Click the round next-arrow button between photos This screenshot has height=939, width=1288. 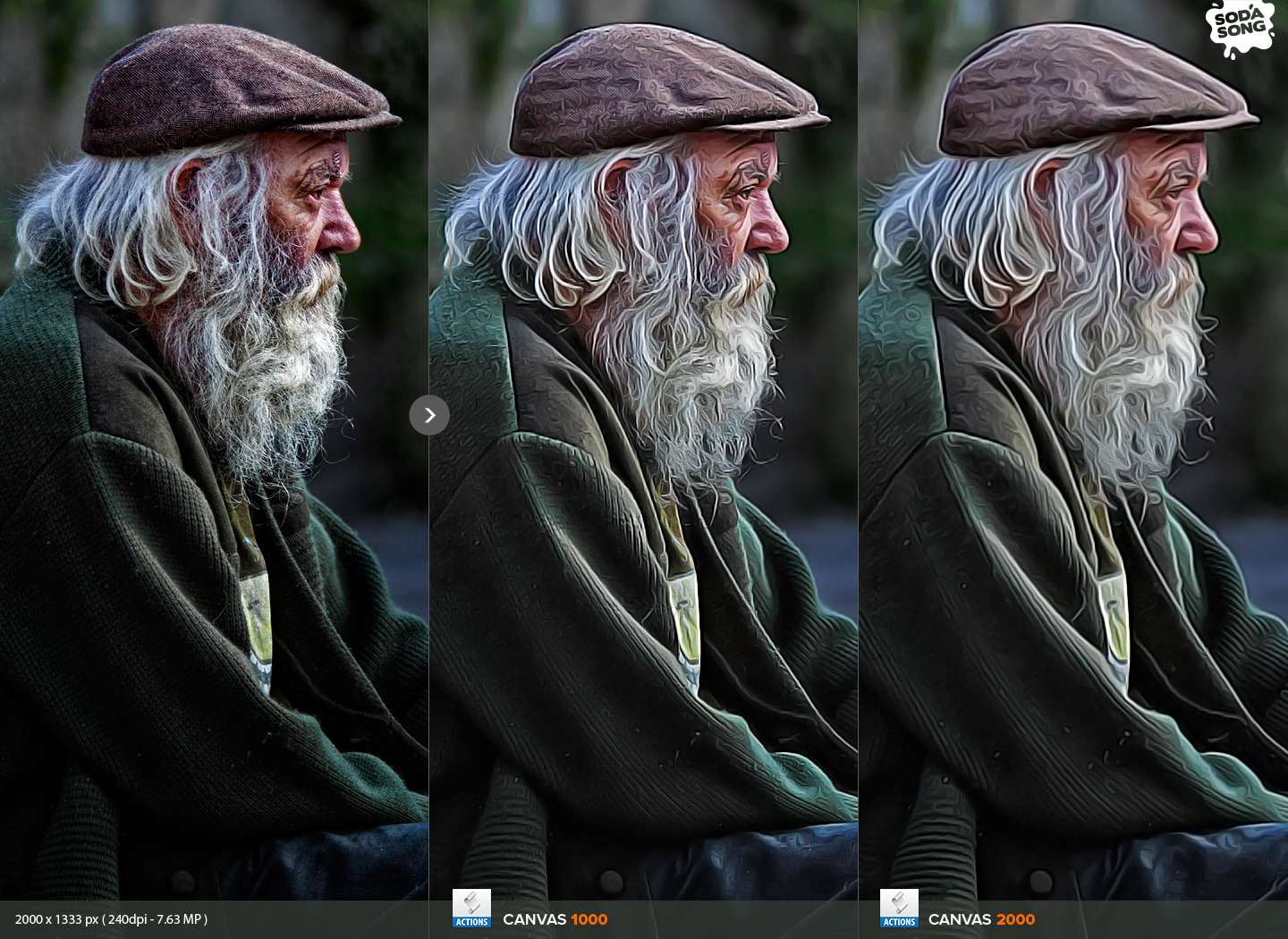pyautogui.click(x=429, y=415)
